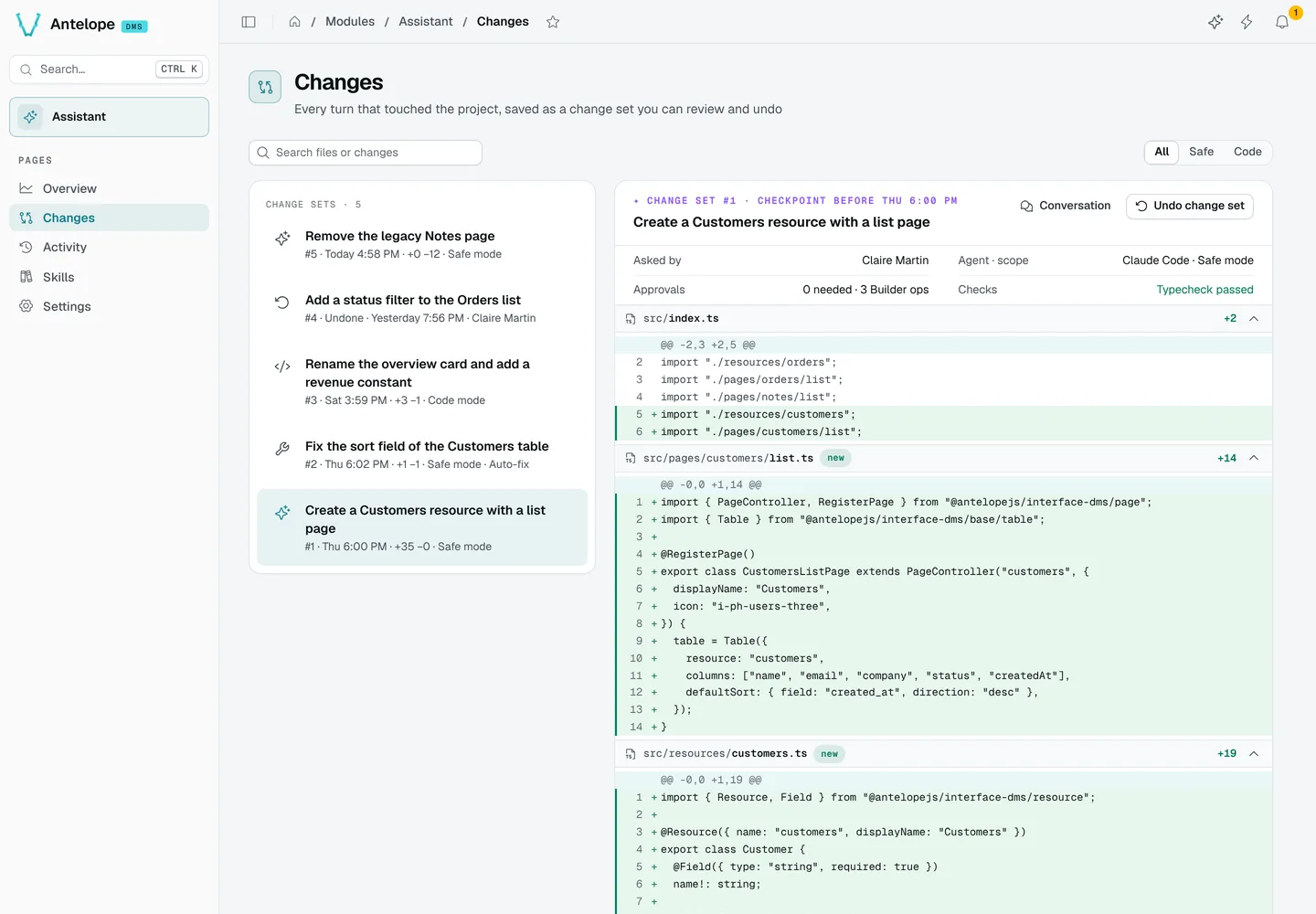Star the Changes page as favorite
This screenshot has height=914, width=1316.
coord(553,22)
